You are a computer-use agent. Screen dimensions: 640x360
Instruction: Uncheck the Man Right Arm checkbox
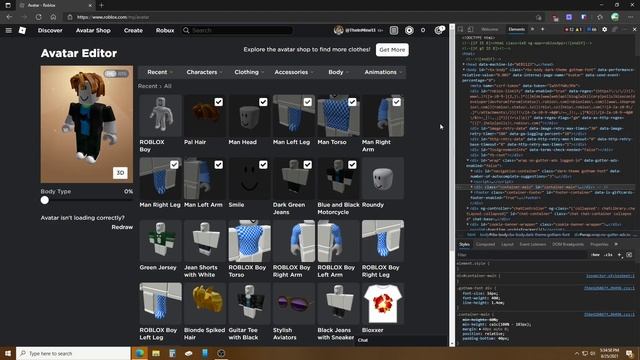tap(397, 102)
